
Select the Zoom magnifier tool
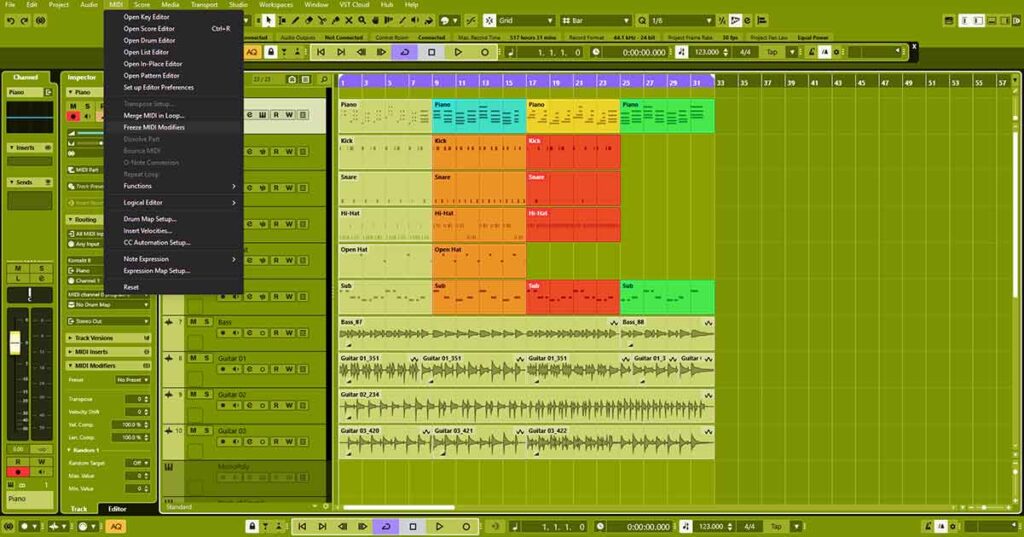(362, 21)
